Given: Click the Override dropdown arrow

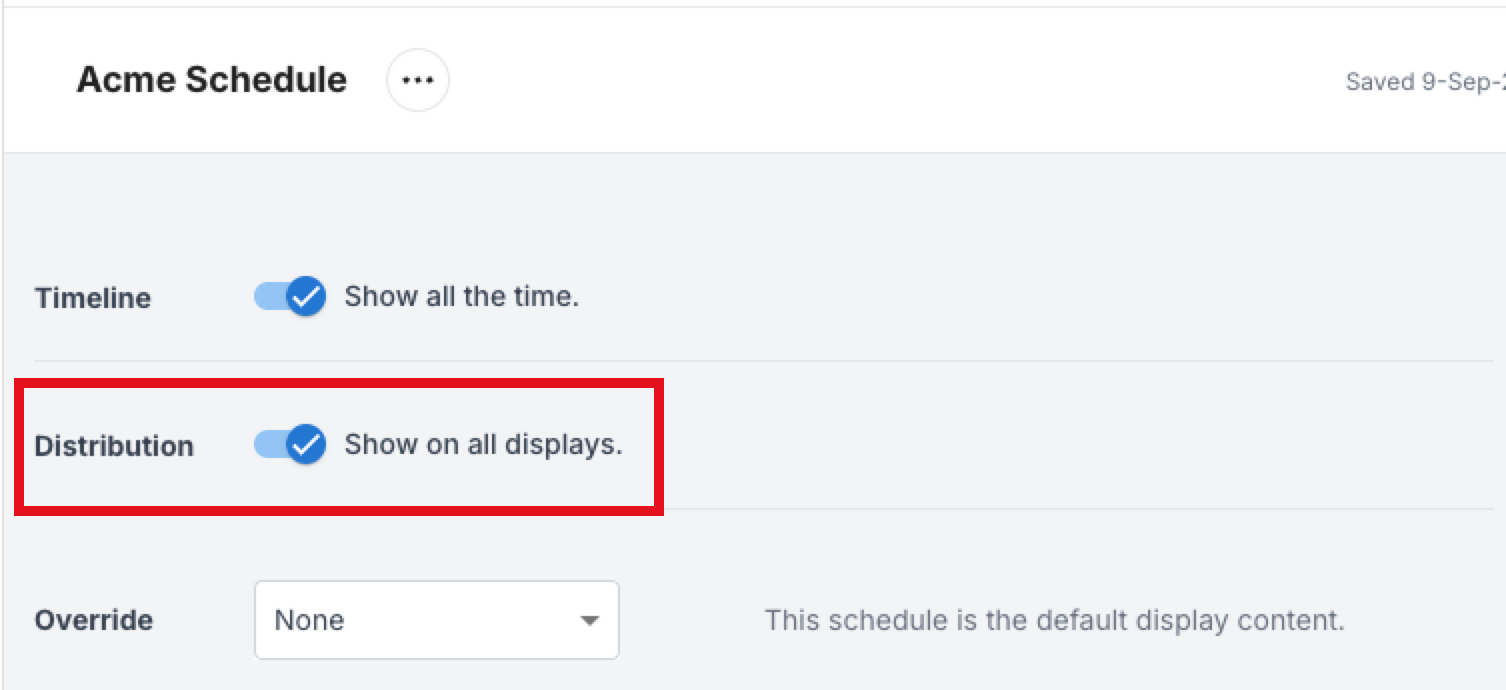Looking at the screenshot, I should (590, 621).
